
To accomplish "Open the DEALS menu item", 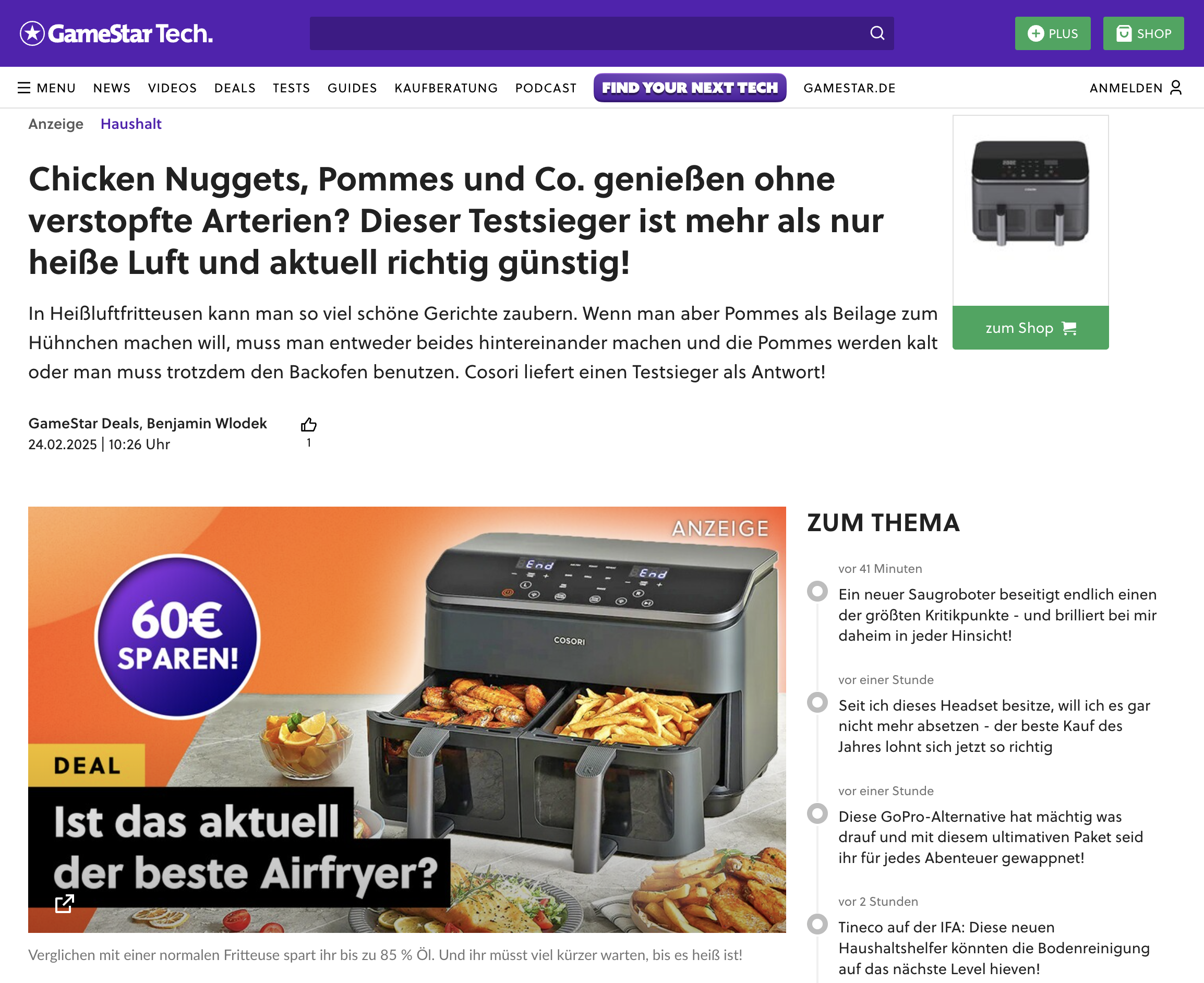I will (235, 88).
